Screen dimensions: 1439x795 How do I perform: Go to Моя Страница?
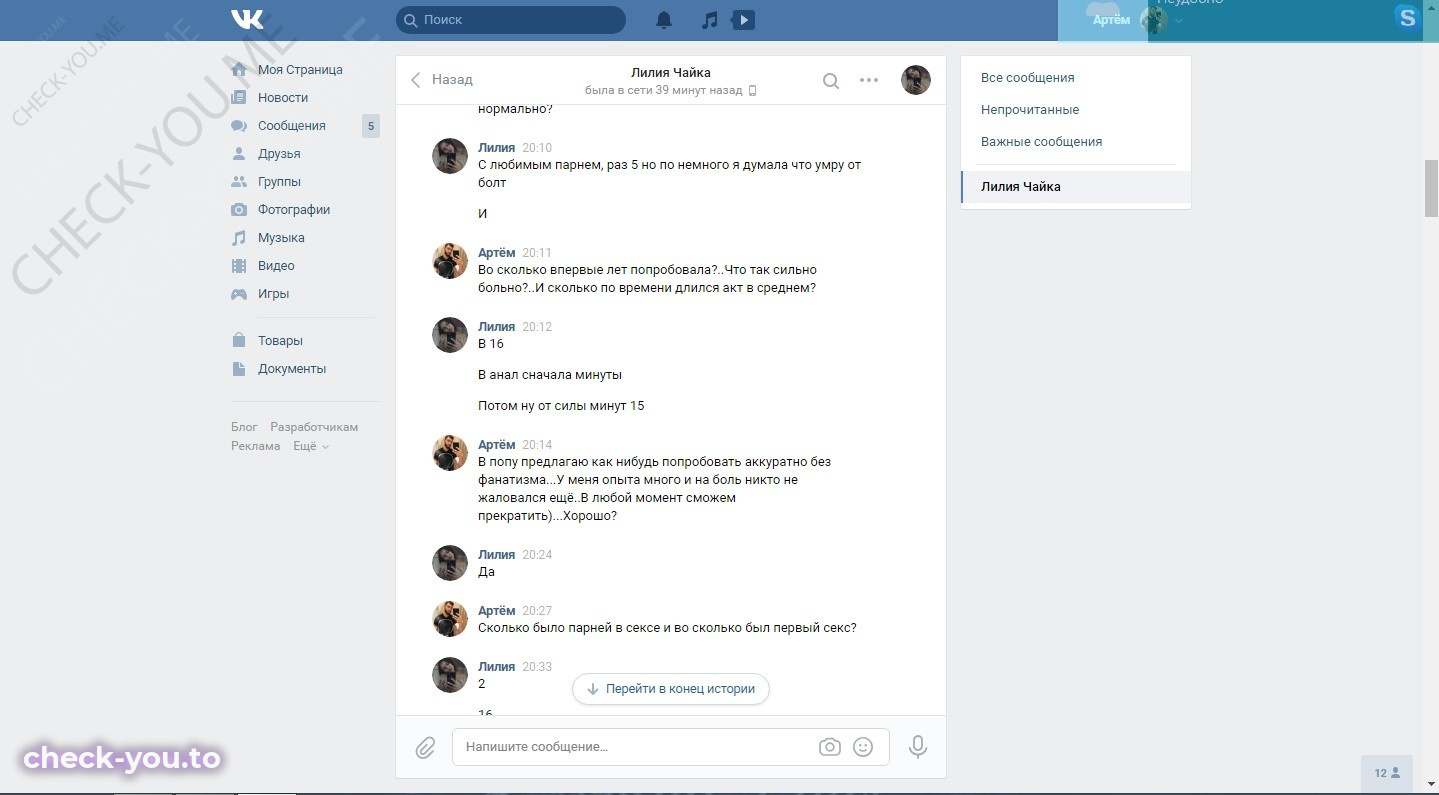[x=300, y=70]
